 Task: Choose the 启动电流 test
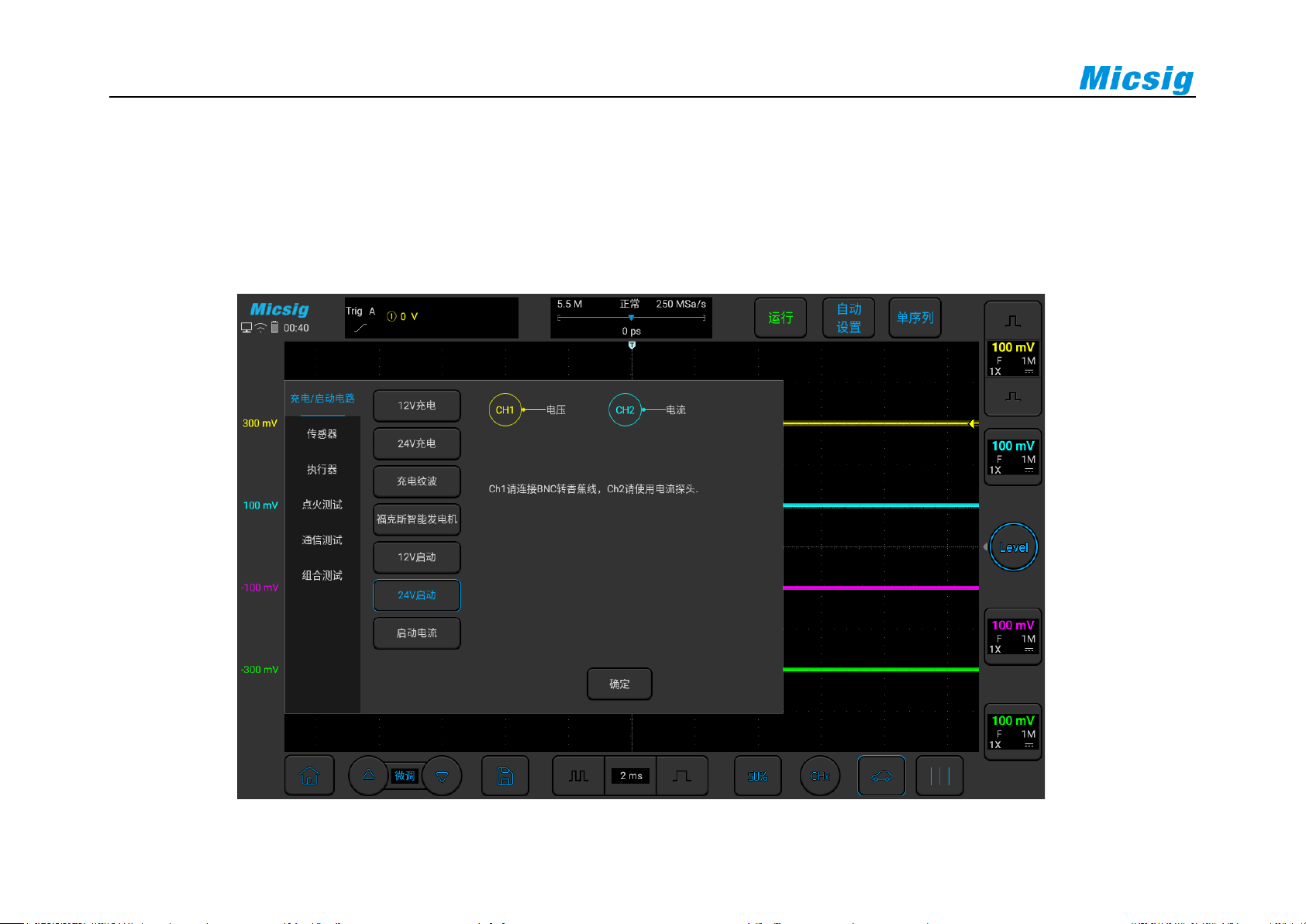point(417,633)
